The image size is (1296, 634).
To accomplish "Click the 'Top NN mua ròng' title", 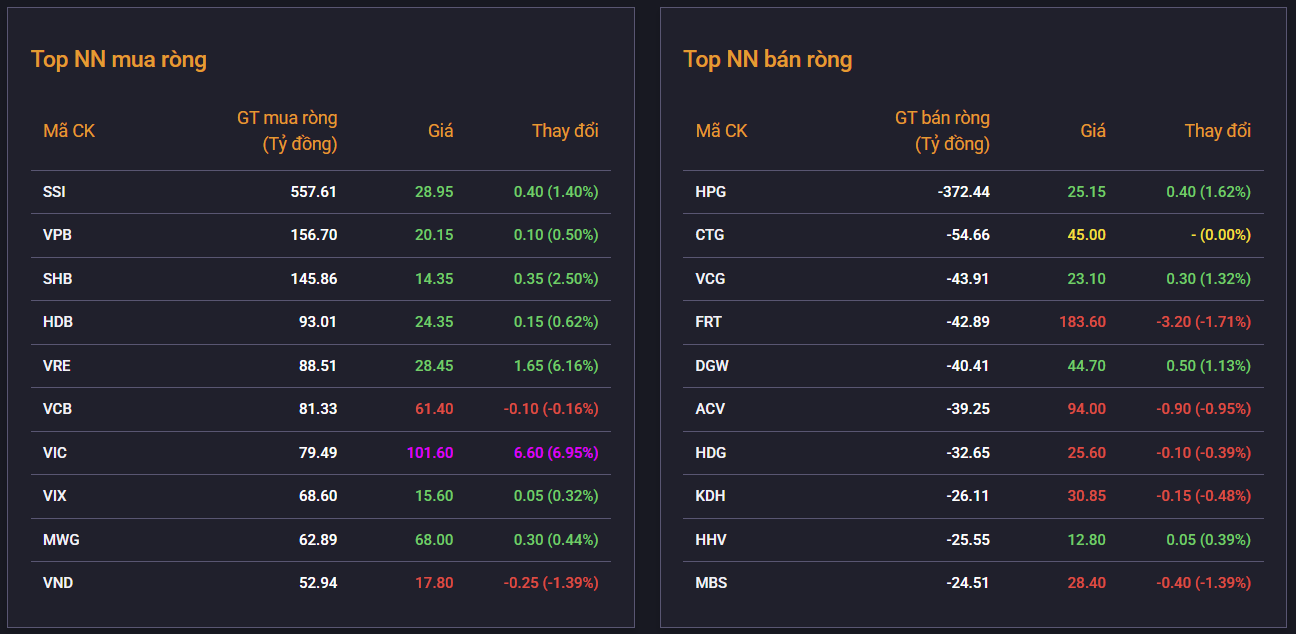I will [x=119, y=59].
